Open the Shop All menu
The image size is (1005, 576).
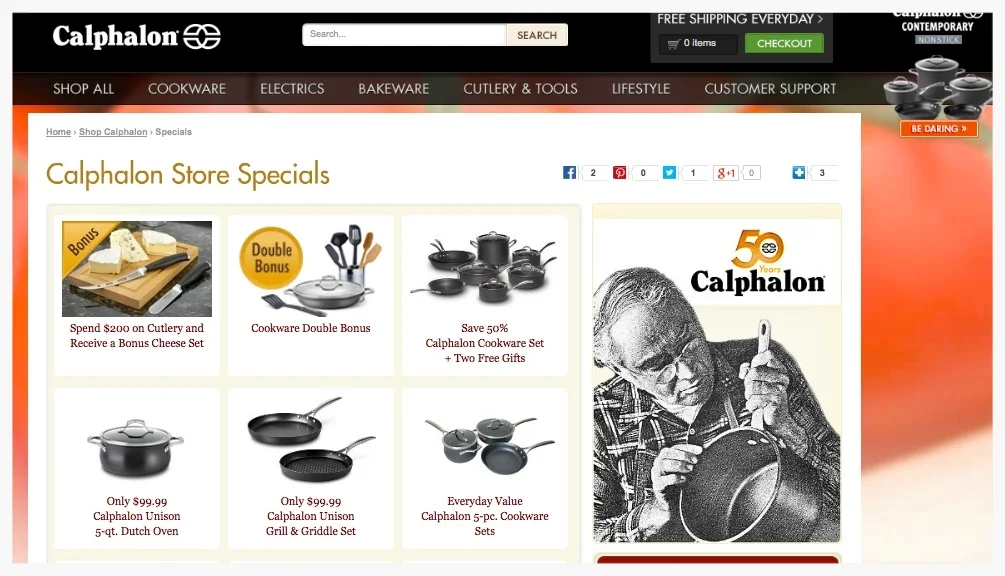click(83, 89)
